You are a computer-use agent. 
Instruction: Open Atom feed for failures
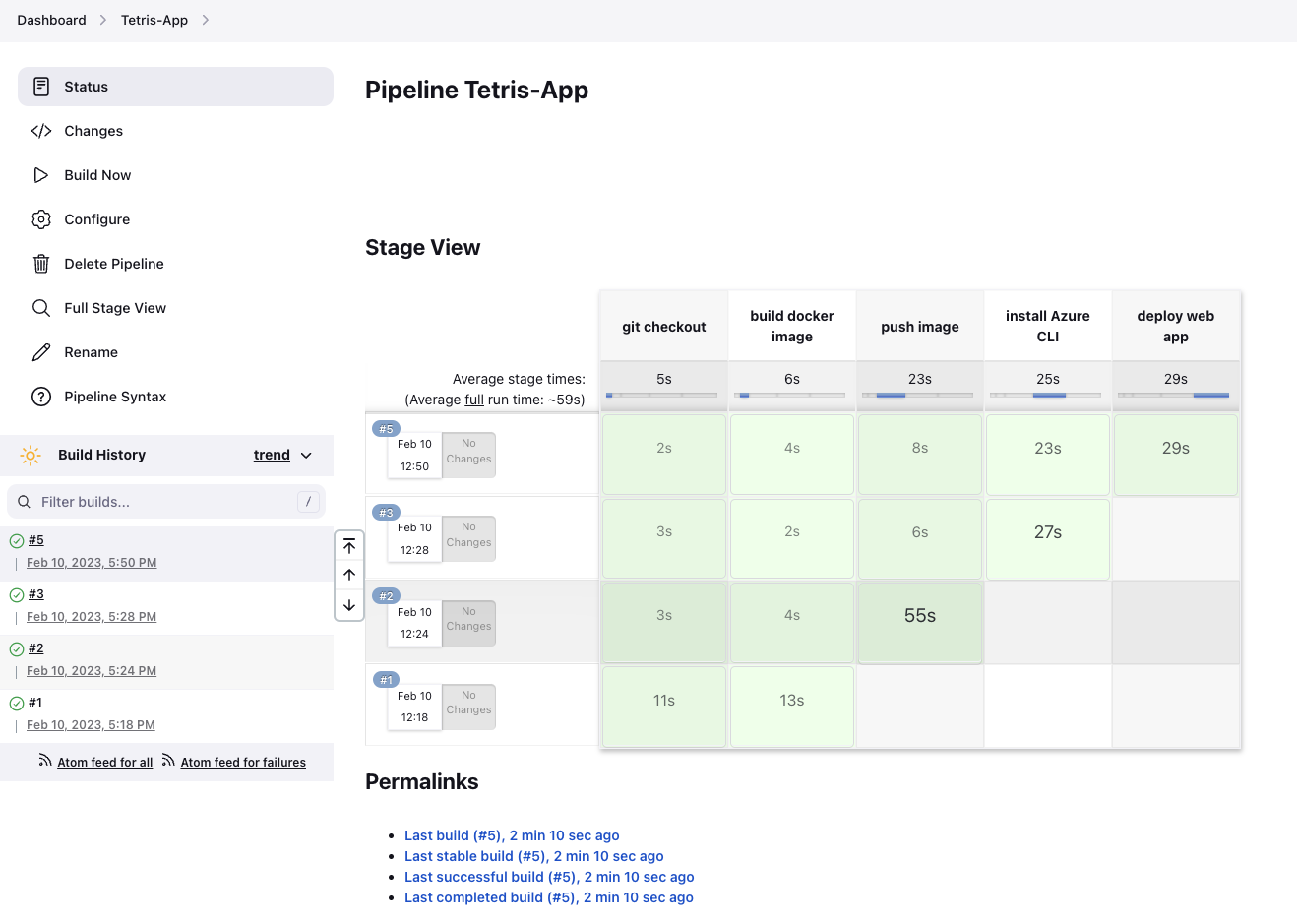coord(242,763)
